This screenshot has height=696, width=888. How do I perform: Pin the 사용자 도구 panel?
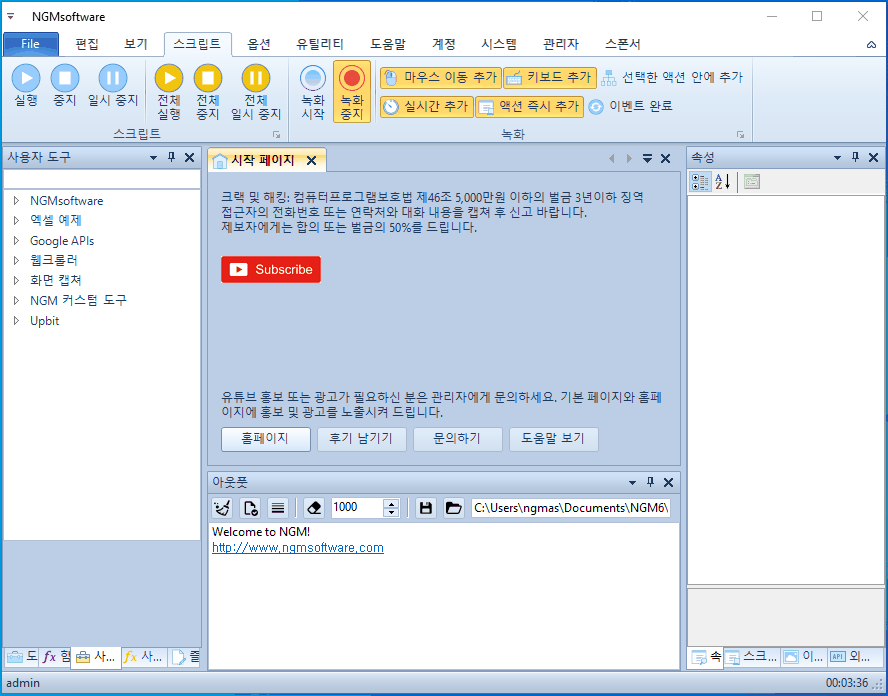[172, 157]
